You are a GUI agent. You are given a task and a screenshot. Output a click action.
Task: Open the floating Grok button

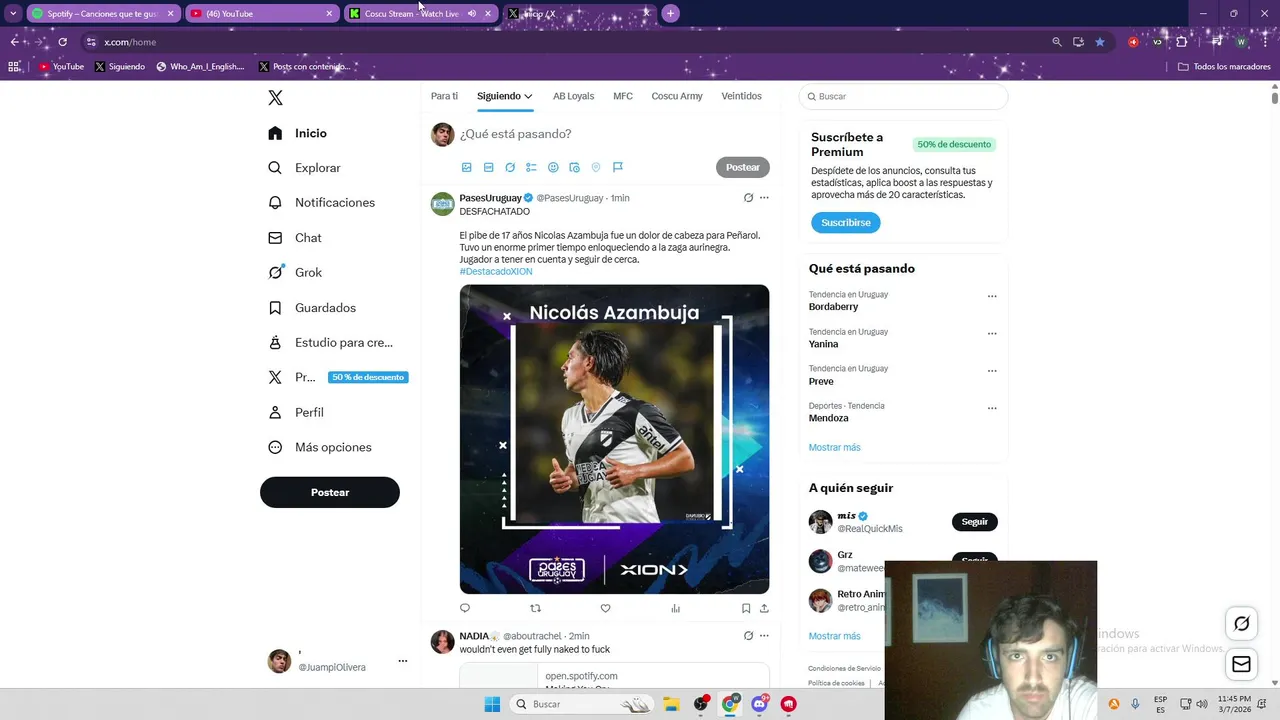tap(1241, 624)
